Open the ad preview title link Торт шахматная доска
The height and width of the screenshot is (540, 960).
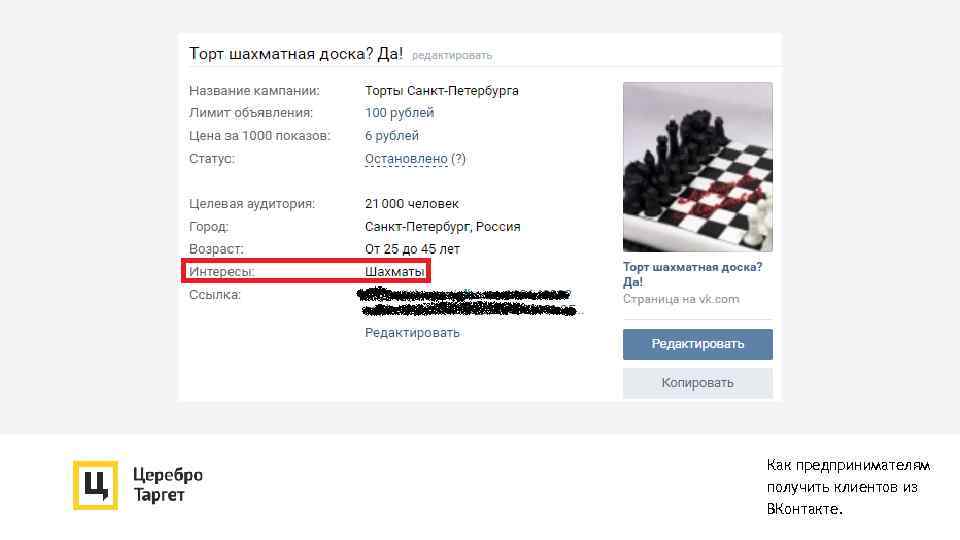[692, 274]
